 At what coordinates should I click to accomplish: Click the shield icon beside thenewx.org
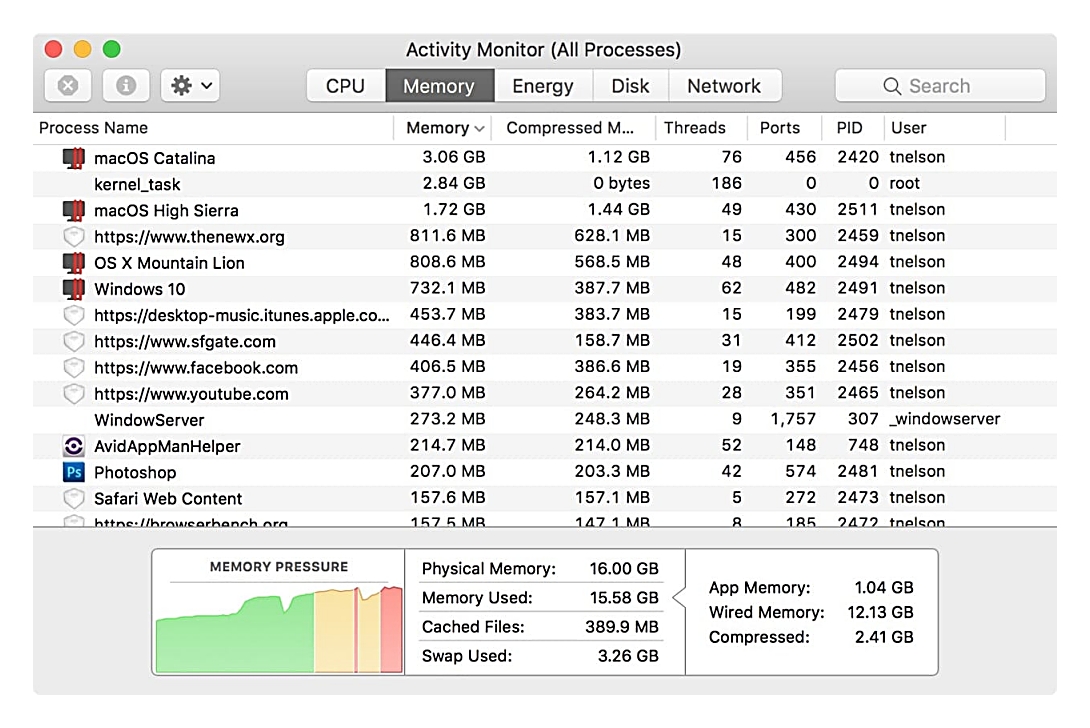click(74, 236)
